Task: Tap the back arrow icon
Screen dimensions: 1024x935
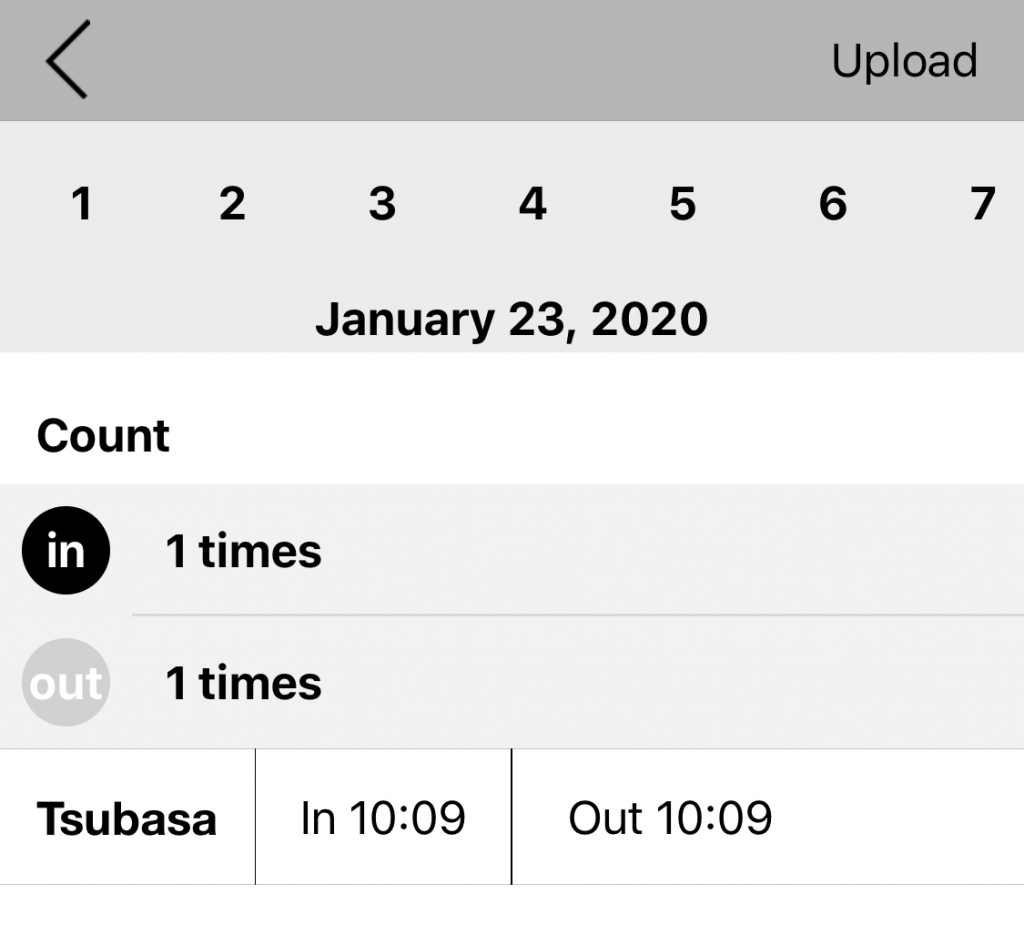Action: [67, 60]
